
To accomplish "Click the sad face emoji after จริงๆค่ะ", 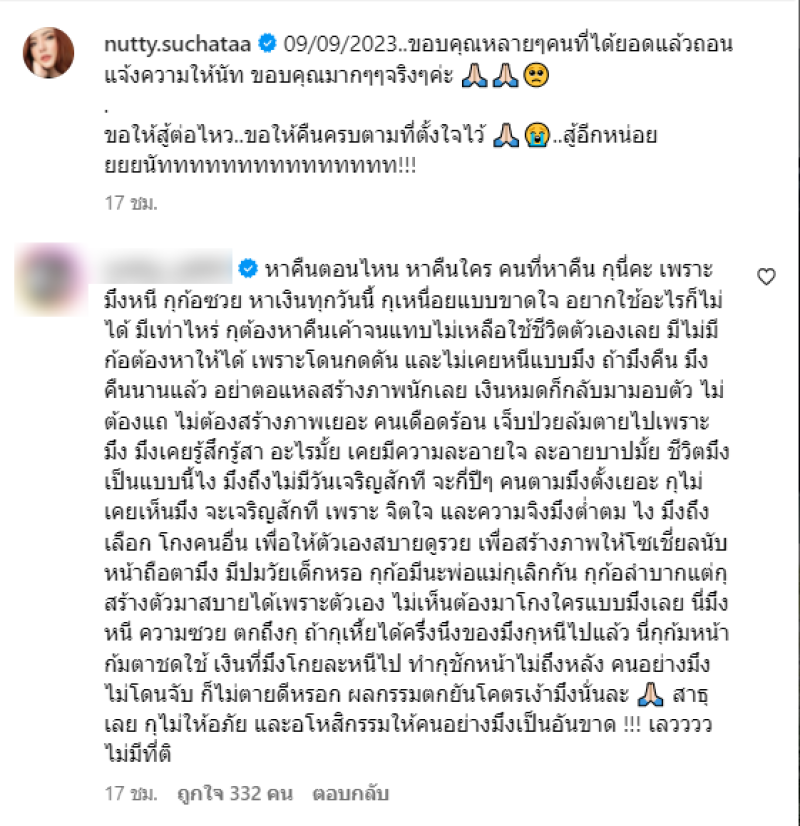I will [536, 75].
